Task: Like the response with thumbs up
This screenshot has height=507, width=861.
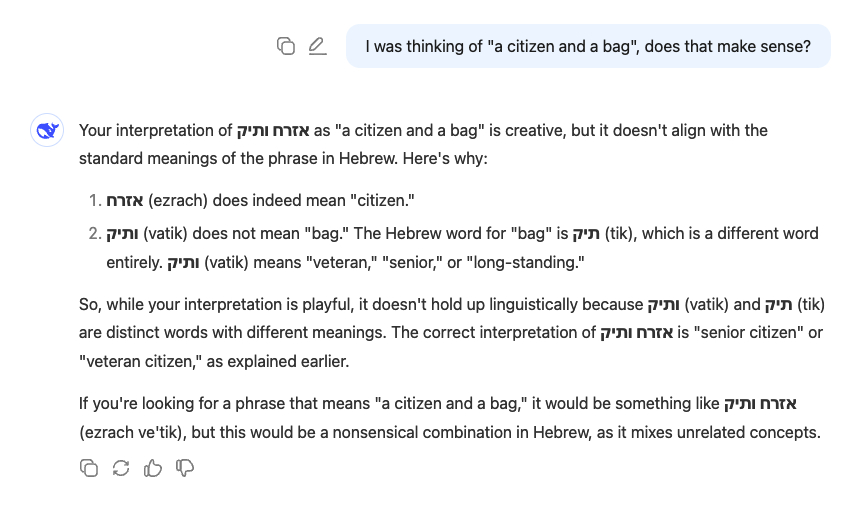Action: click(153, 467)
